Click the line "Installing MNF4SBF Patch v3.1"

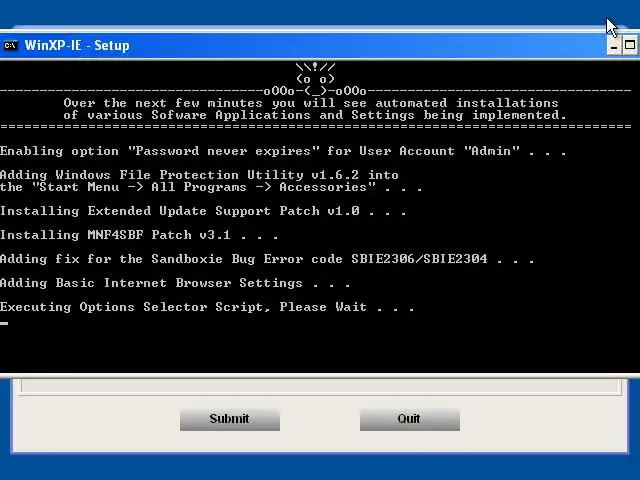point(139,235)
